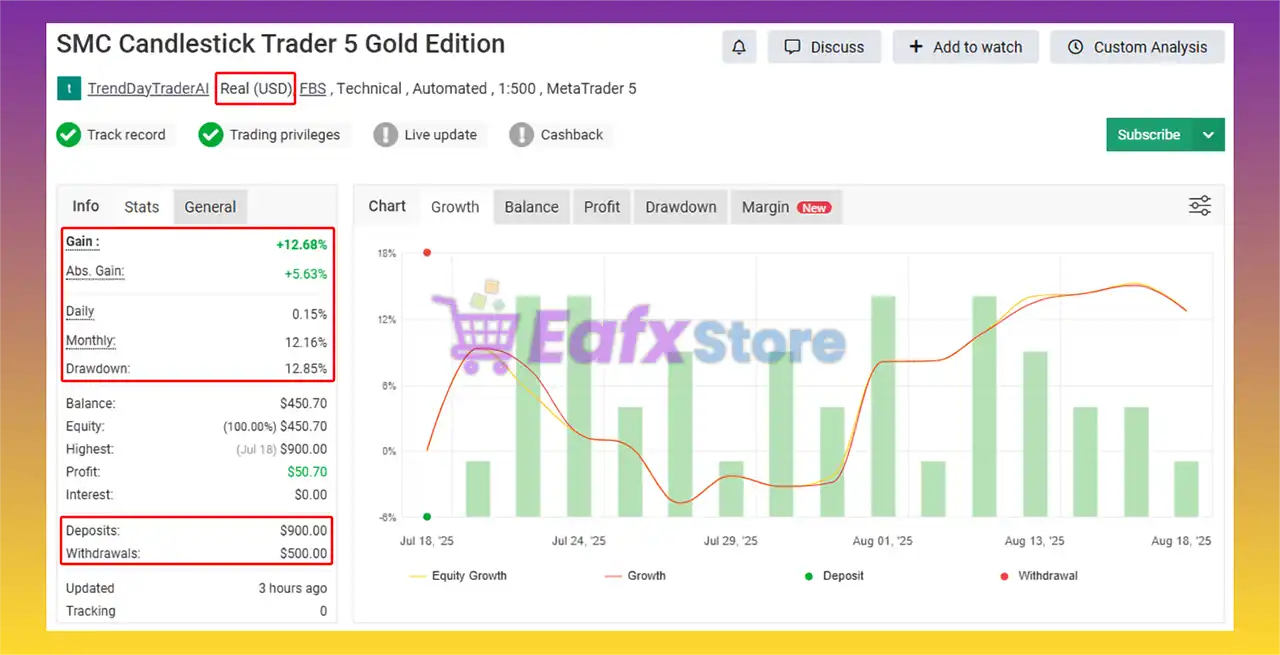Open chart settings sliders icon
The height and width of the screenshot is (655, 1280).
point(1199,206)
